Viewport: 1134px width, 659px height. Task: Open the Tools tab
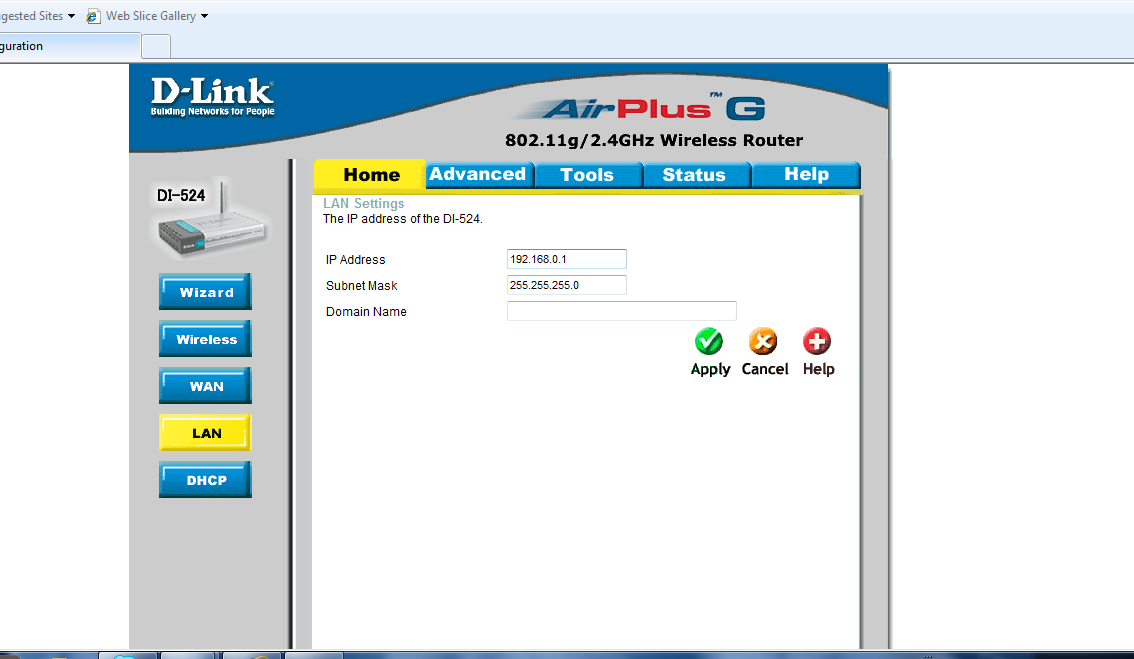click(588, 174)
